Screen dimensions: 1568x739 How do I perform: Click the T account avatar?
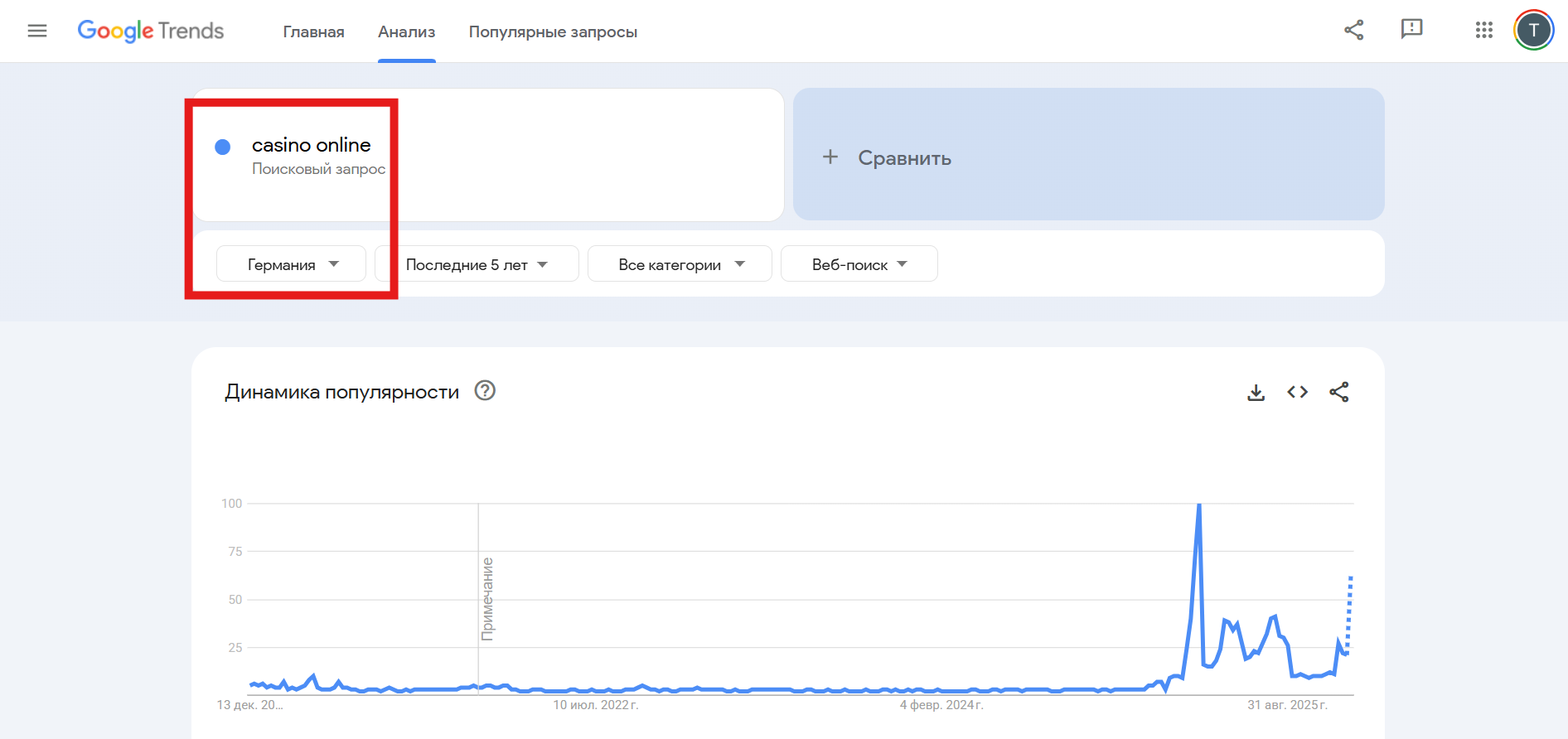click(x=1534, y=29)
